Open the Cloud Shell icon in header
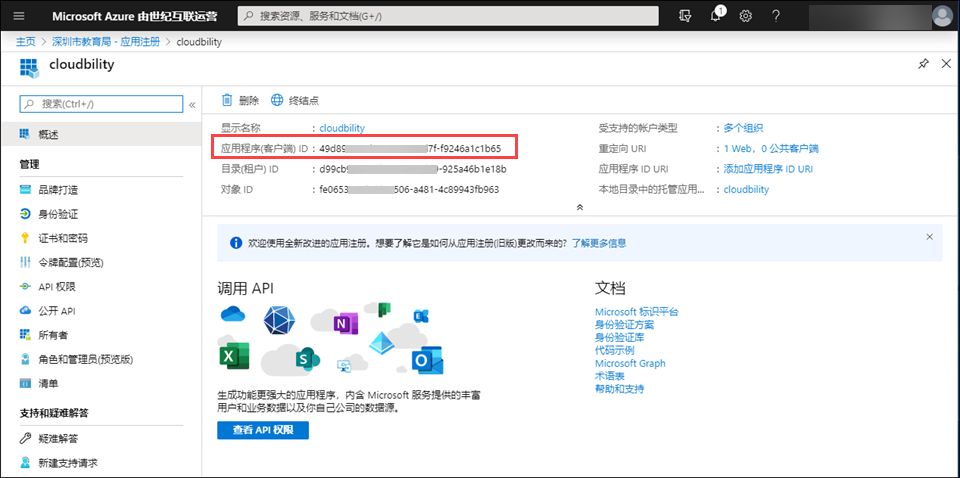Image resolution: width=960 pixels, height=478 pixels. coord(685,16)
